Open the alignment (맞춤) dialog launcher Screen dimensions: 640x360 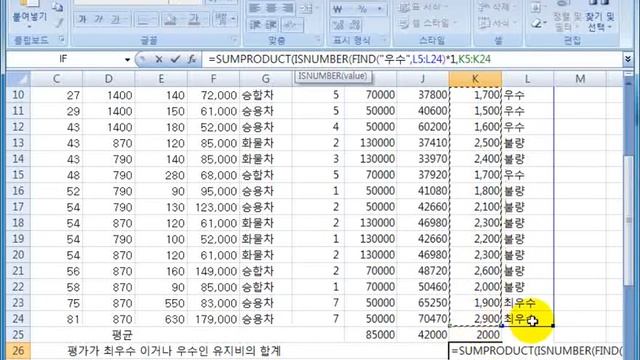coord(317,39)
